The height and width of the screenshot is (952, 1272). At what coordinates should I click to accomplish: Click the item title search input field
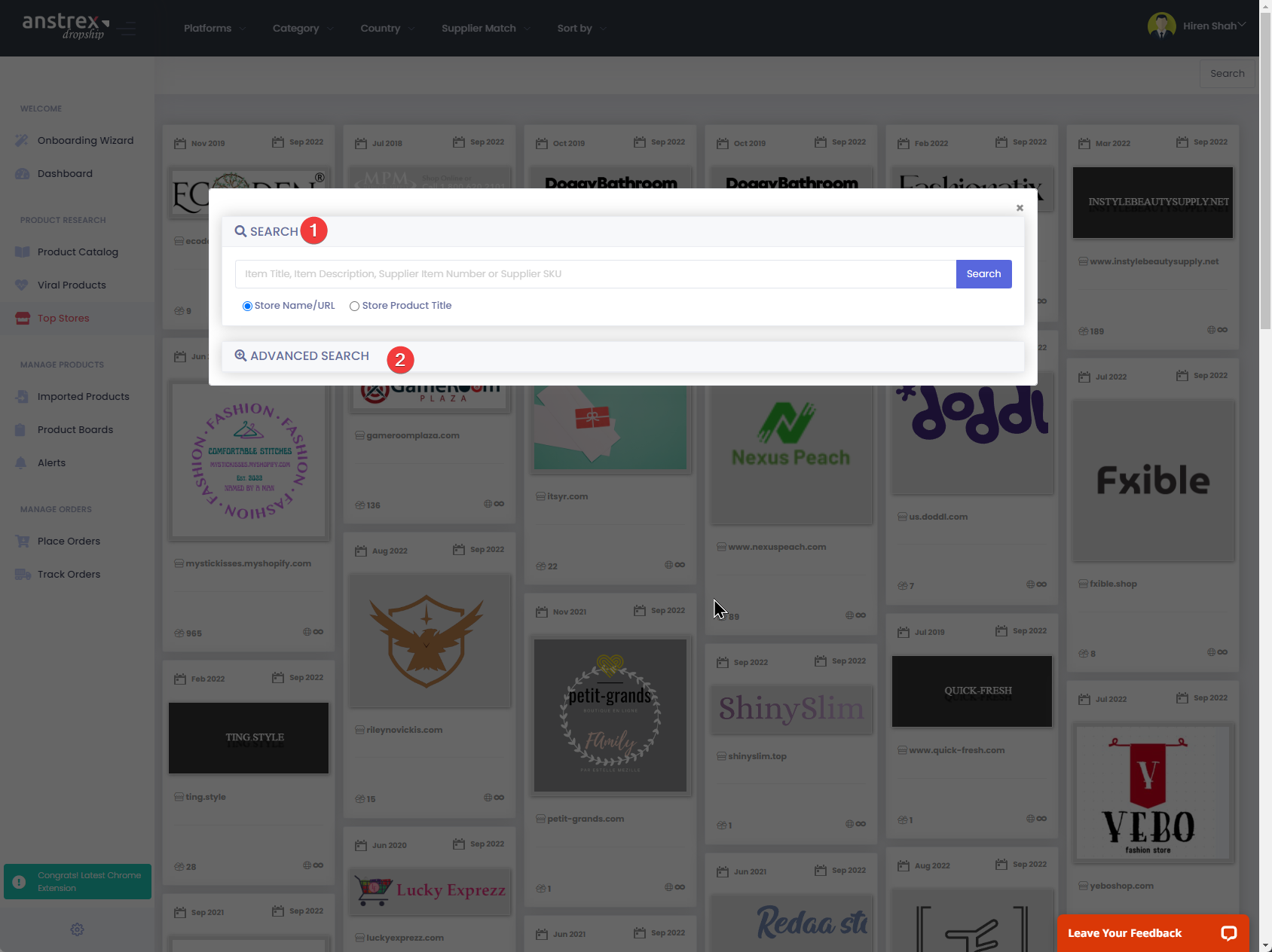[595, 274]
